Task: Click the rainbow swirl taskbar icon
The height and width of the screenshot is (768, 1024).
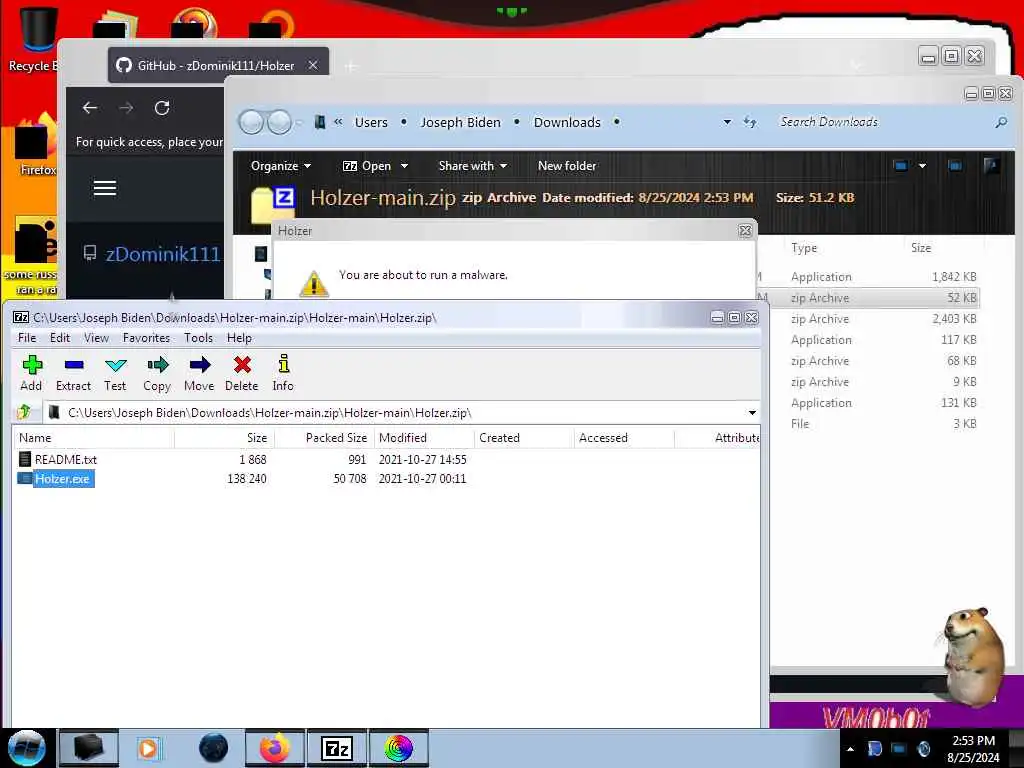Action: [x=398, y=748]
